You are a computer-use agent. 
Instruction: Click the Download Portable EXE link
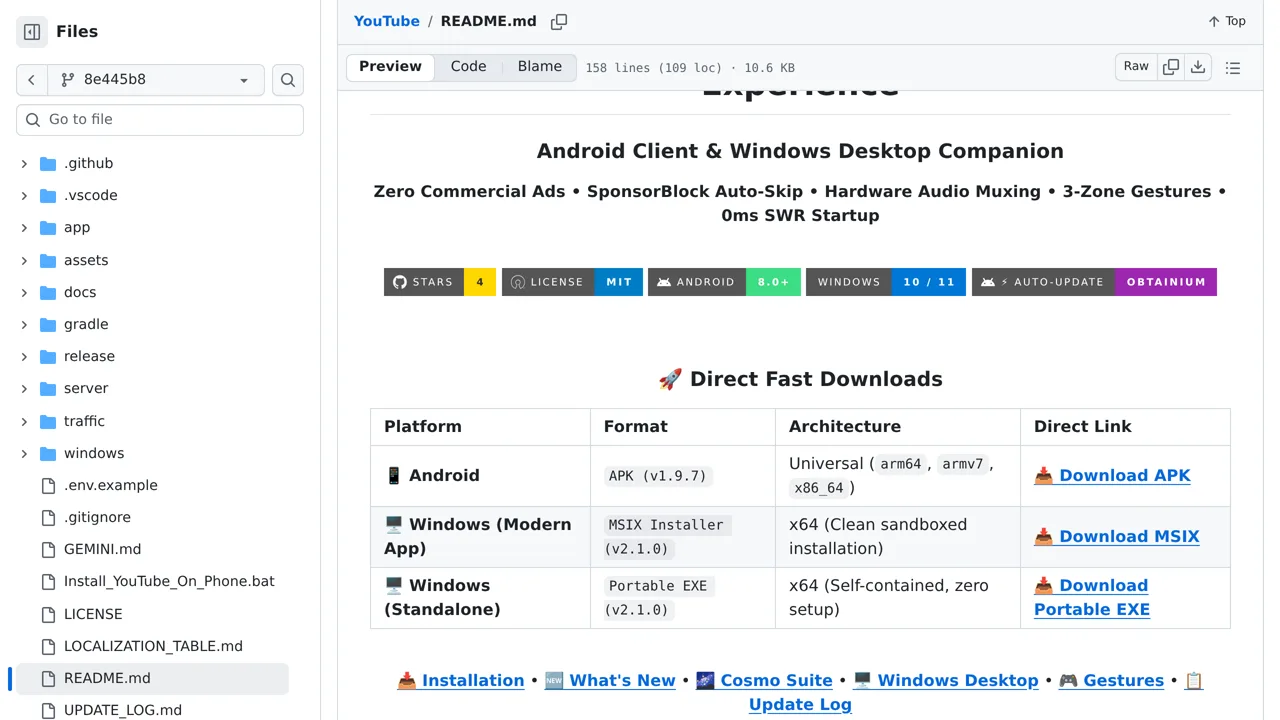[x=1092, y=597]
